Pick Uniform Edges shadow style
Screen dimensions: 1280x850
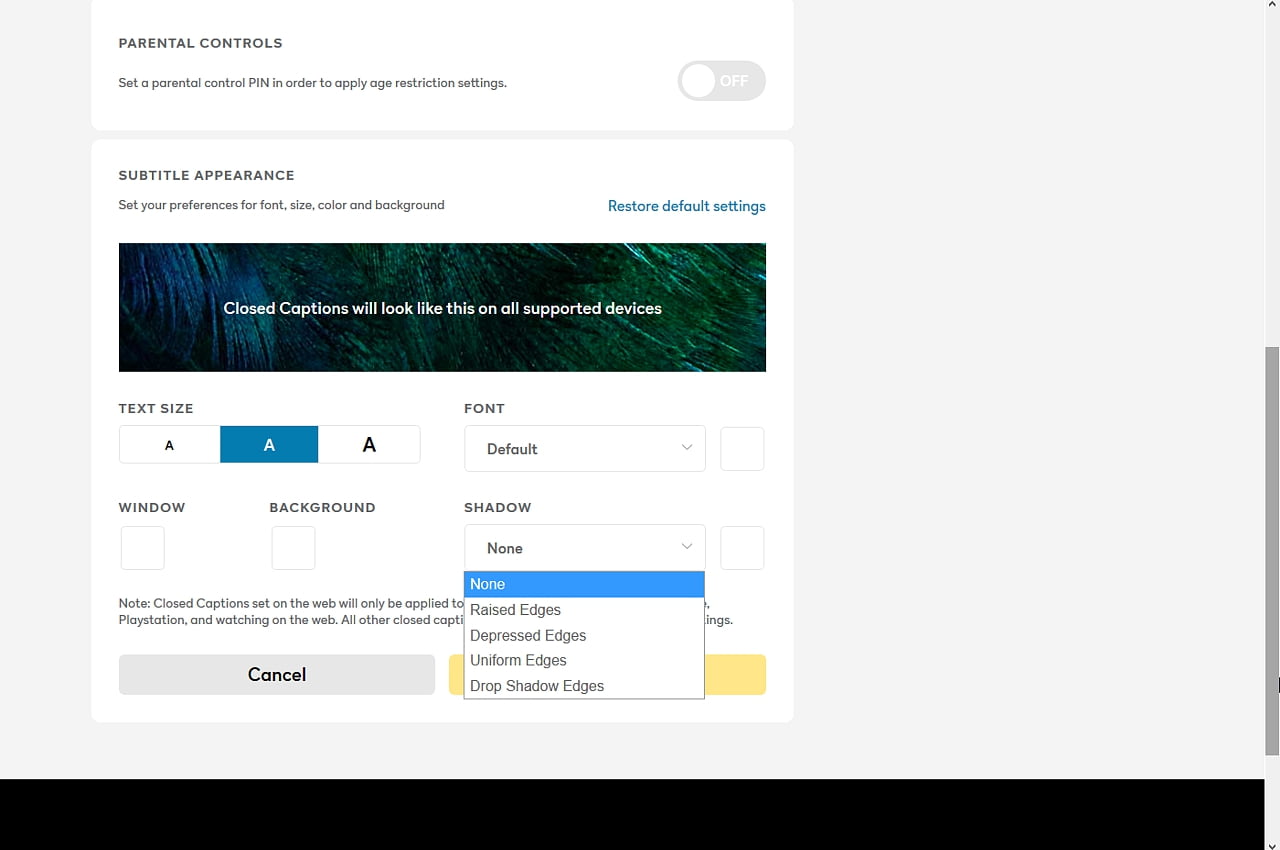coord(518,660)
